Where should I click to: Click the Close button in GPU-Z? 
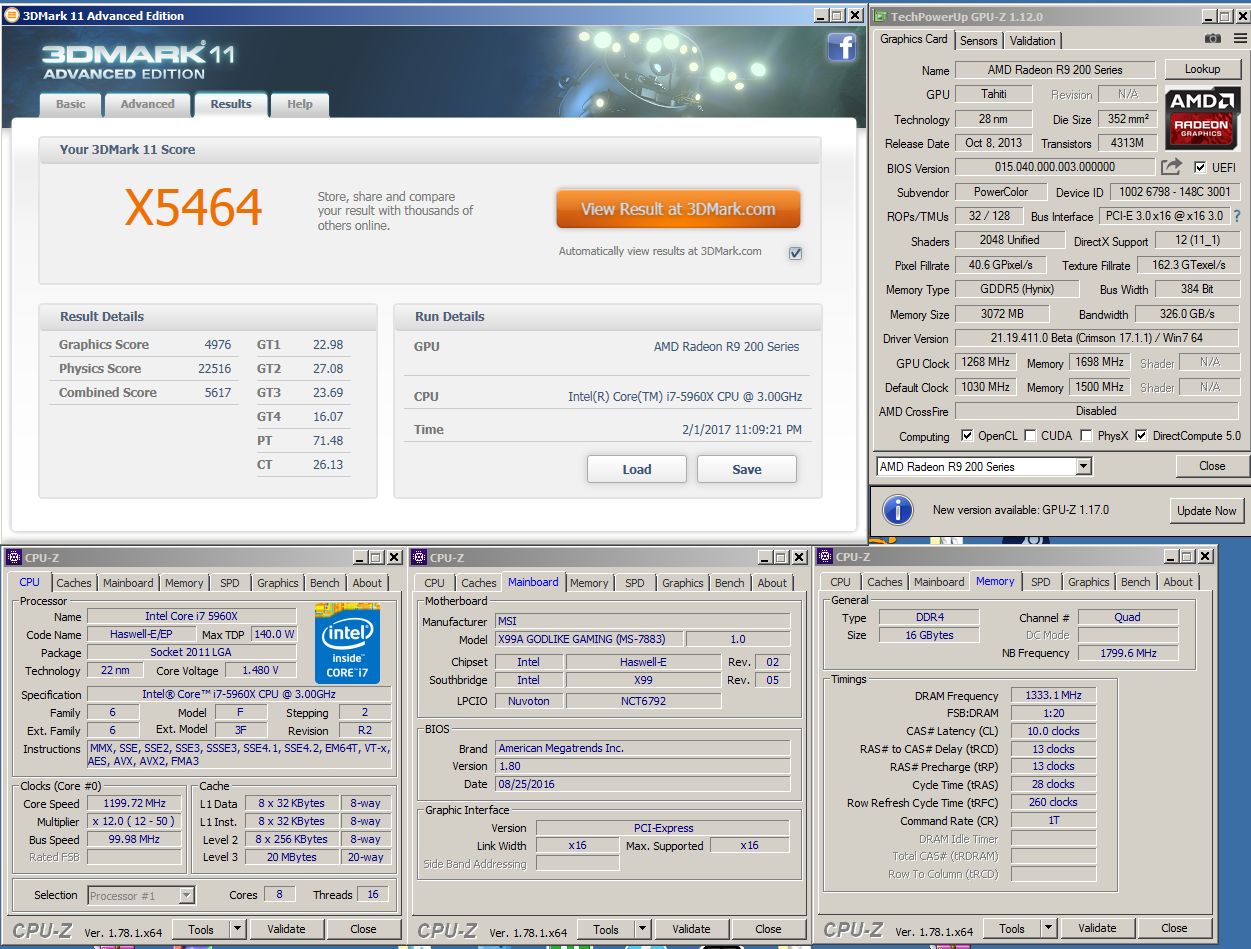pos(1212,466)
